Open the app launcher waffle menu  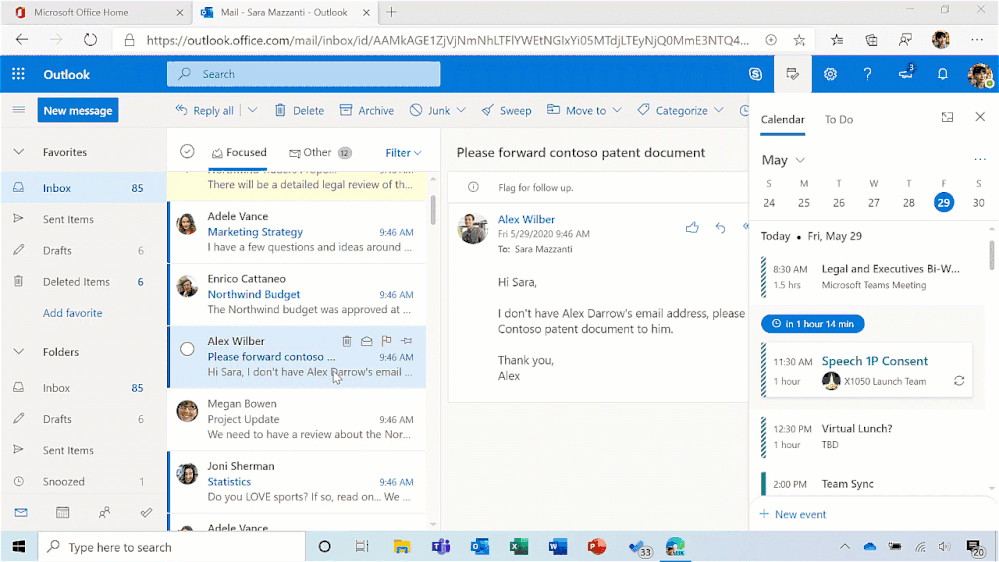(x=18, y=74)
